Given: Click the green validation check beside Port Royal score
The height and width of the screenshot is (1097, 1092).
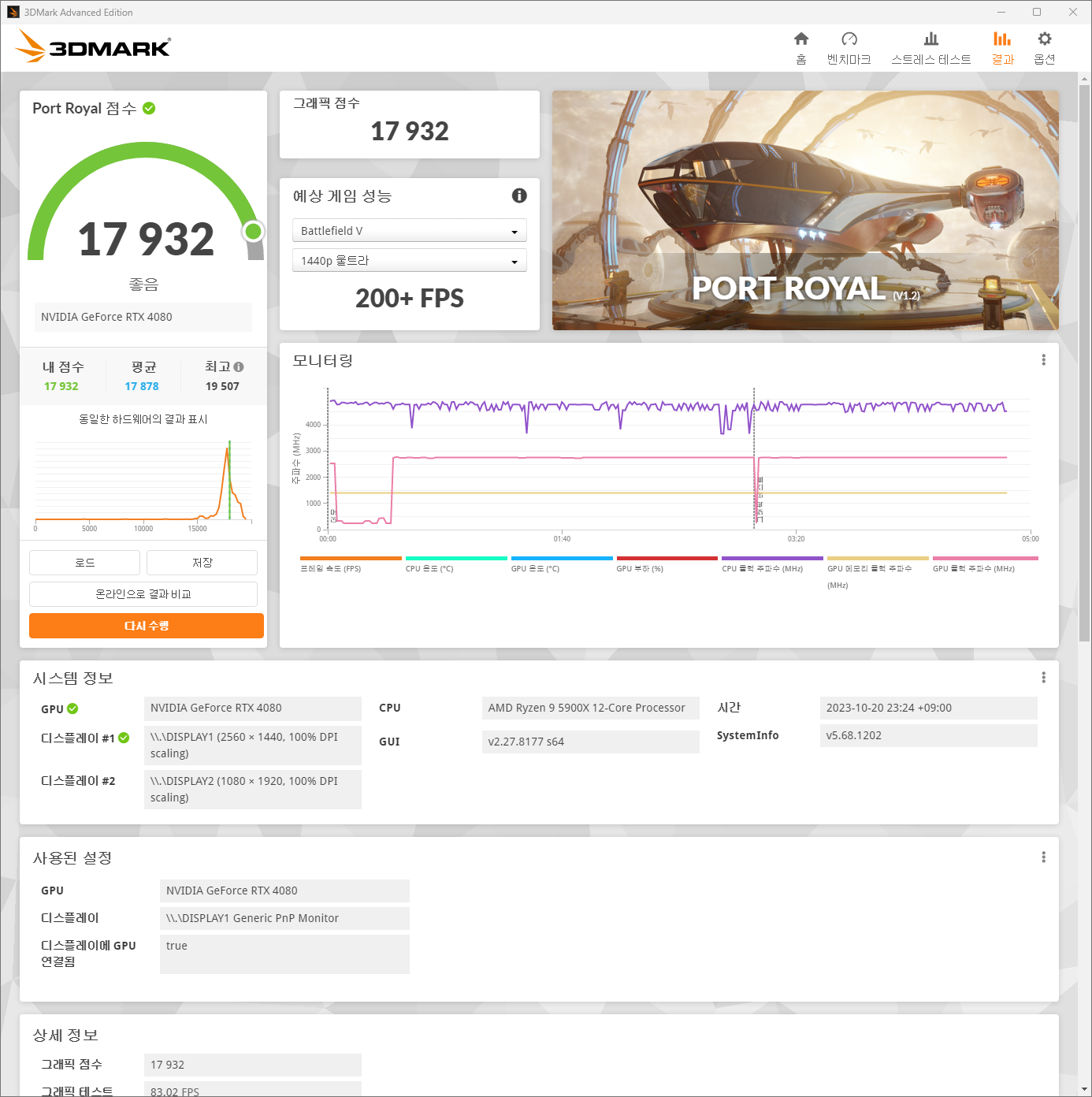Looking at the screenshot, I should point(149,108).
